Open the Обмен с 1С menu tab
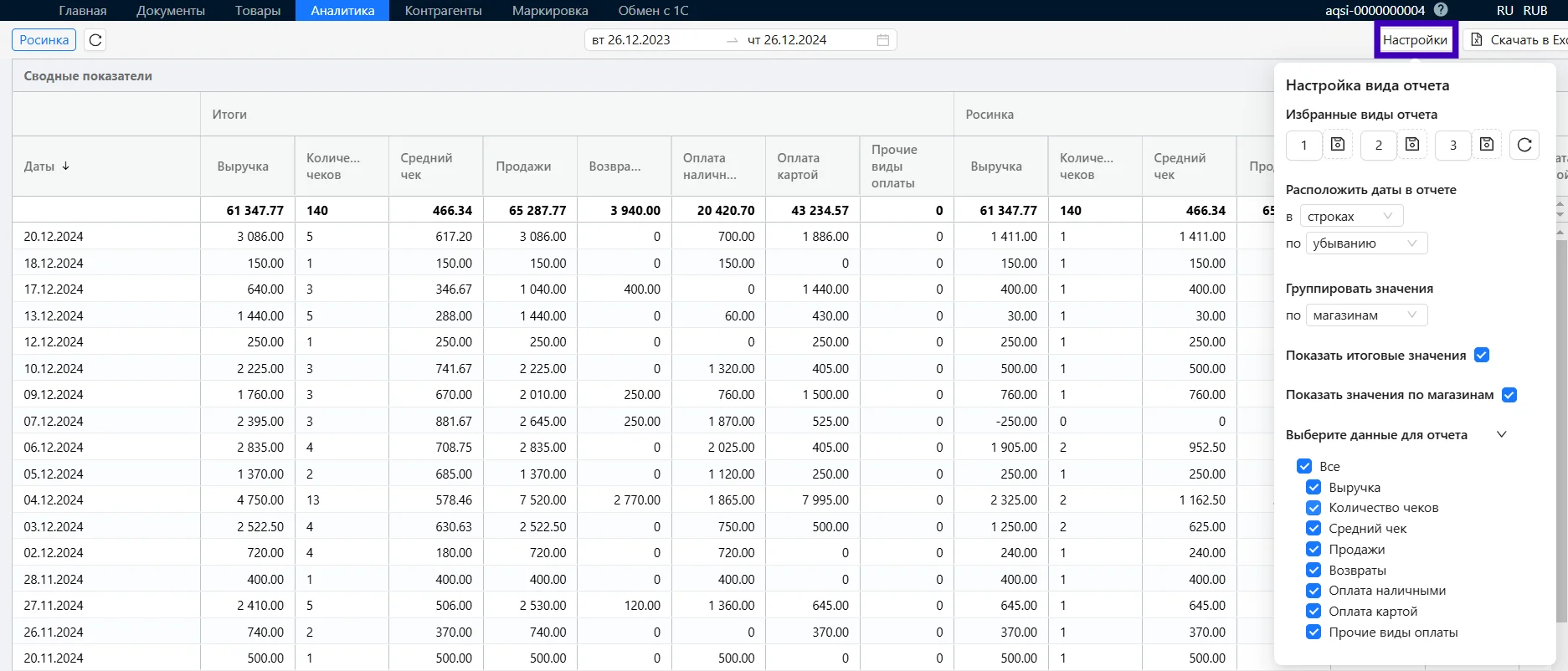This screenshot has height=671, width=1568. coord(653,10)
